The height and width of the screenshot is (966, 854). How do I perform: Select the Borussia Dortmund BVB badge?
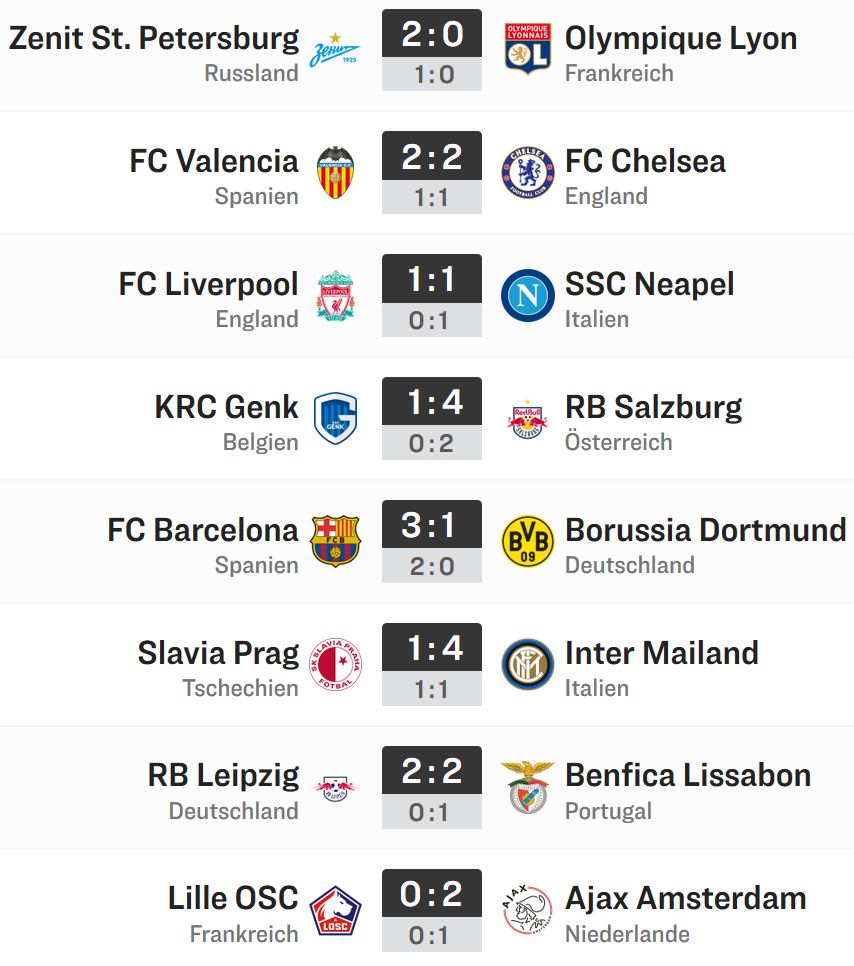coord(527,541)
